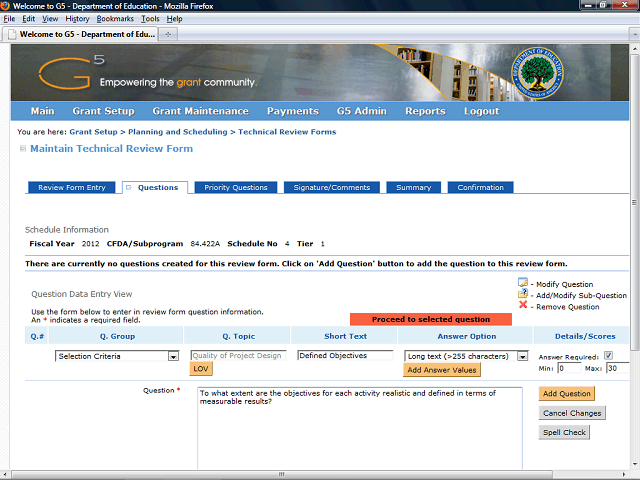This screenshot has height=480, width=640.
Task: Select the Questions tab
Action: pyautogui.click(x=155, y=187)
